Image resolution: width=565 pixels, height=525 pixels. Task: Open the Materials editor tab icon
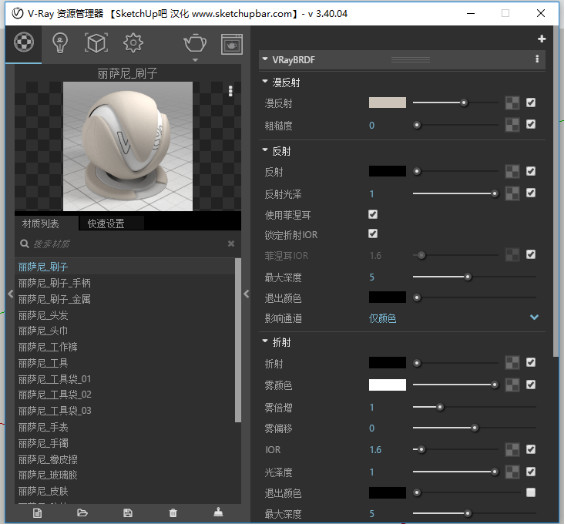click(x=24, y=43)
